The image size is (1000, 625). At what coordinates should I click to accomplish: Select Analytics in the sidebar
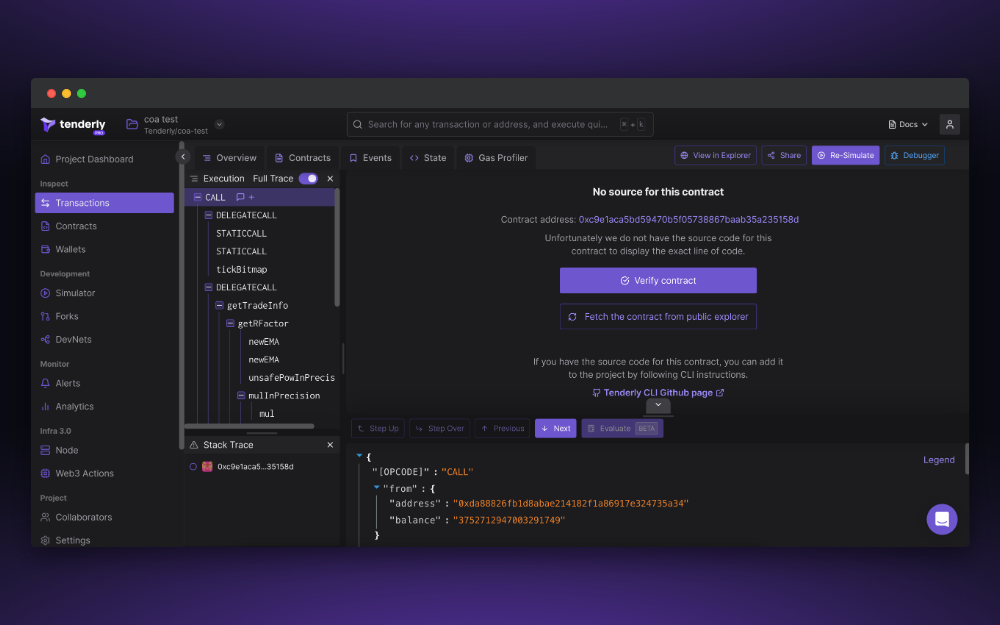(72, 406)
